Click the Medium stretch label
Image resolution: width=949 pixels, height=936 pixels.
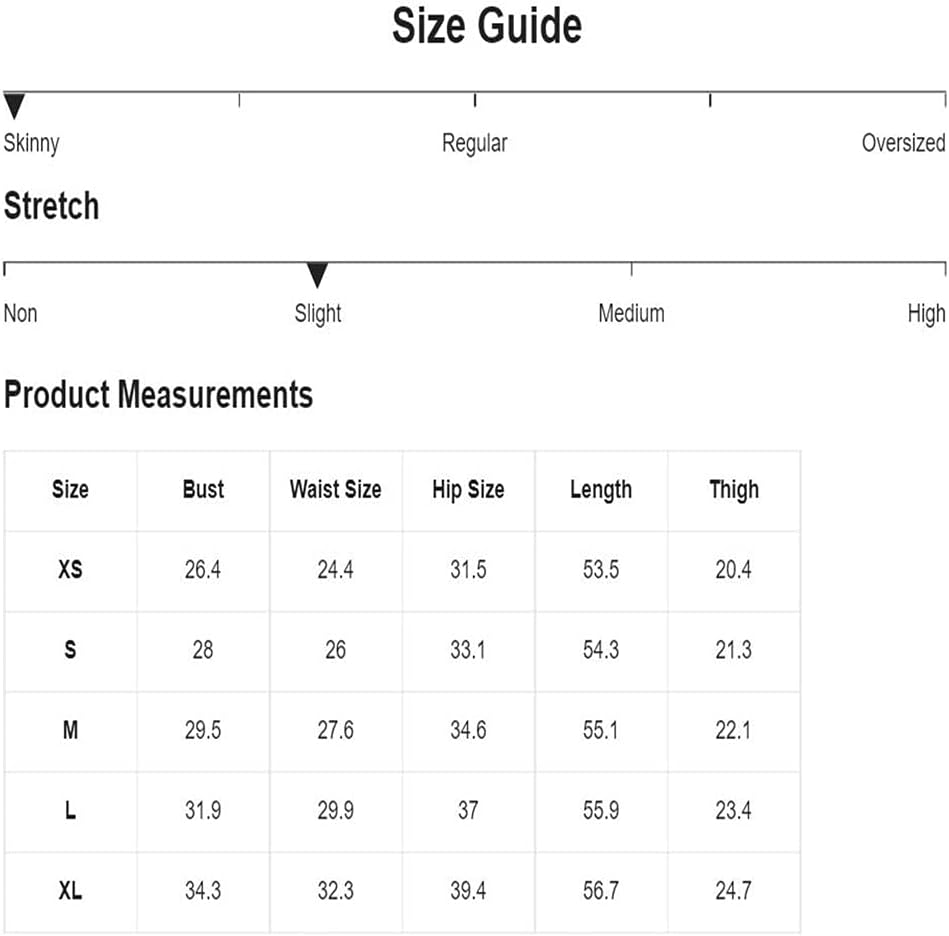(631, 313)
